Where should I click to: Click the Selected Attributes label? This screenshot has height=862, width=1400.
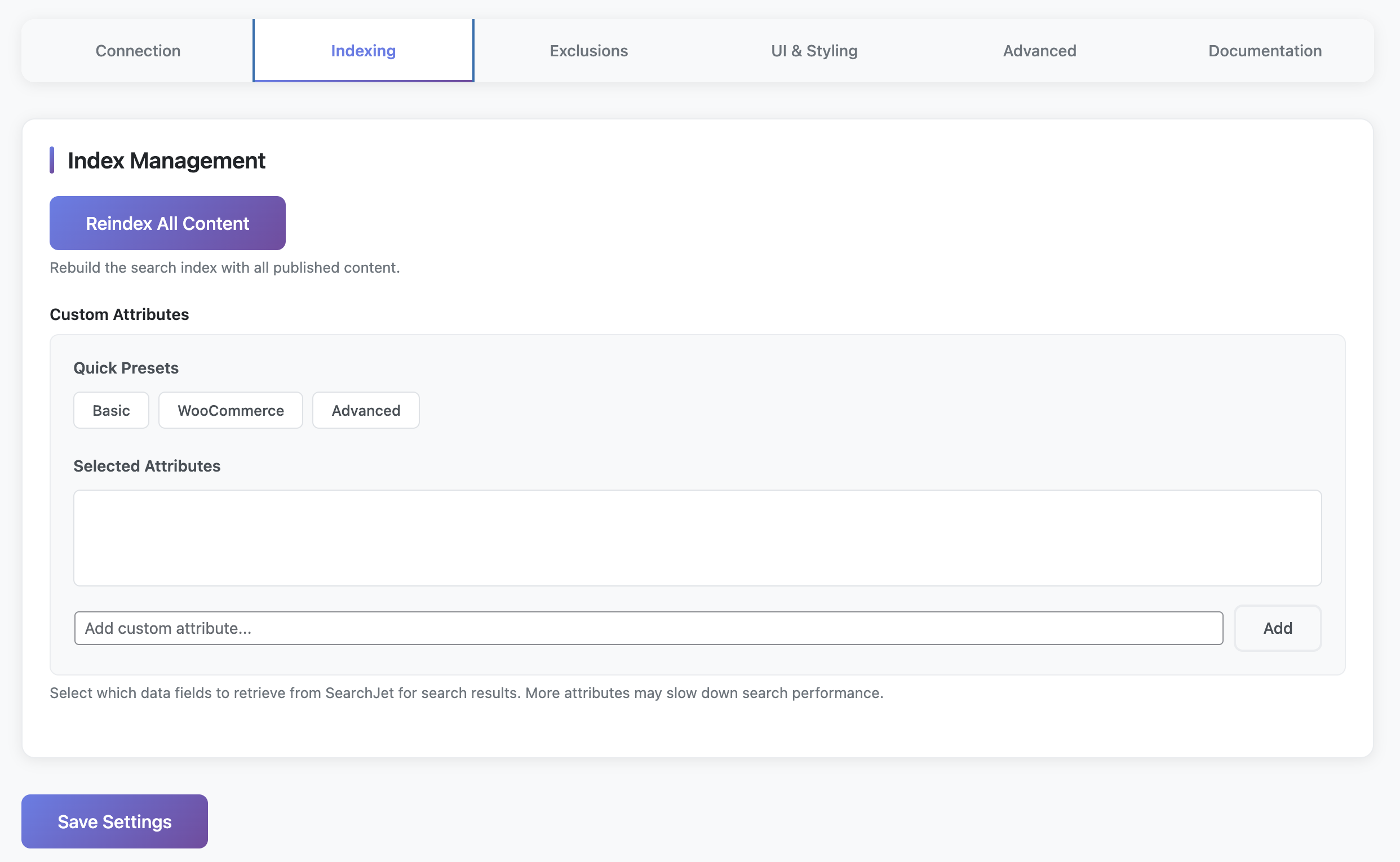[147, 465]
